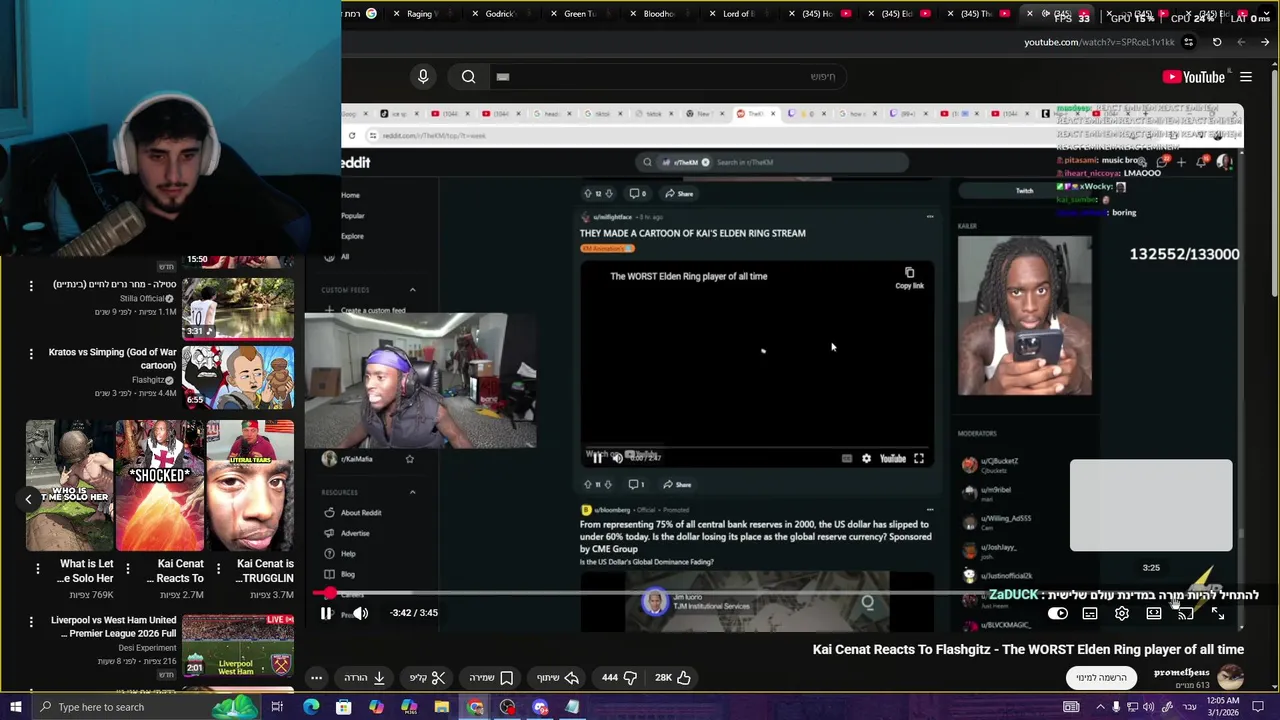Open the player settings gear

[1122, 613]
